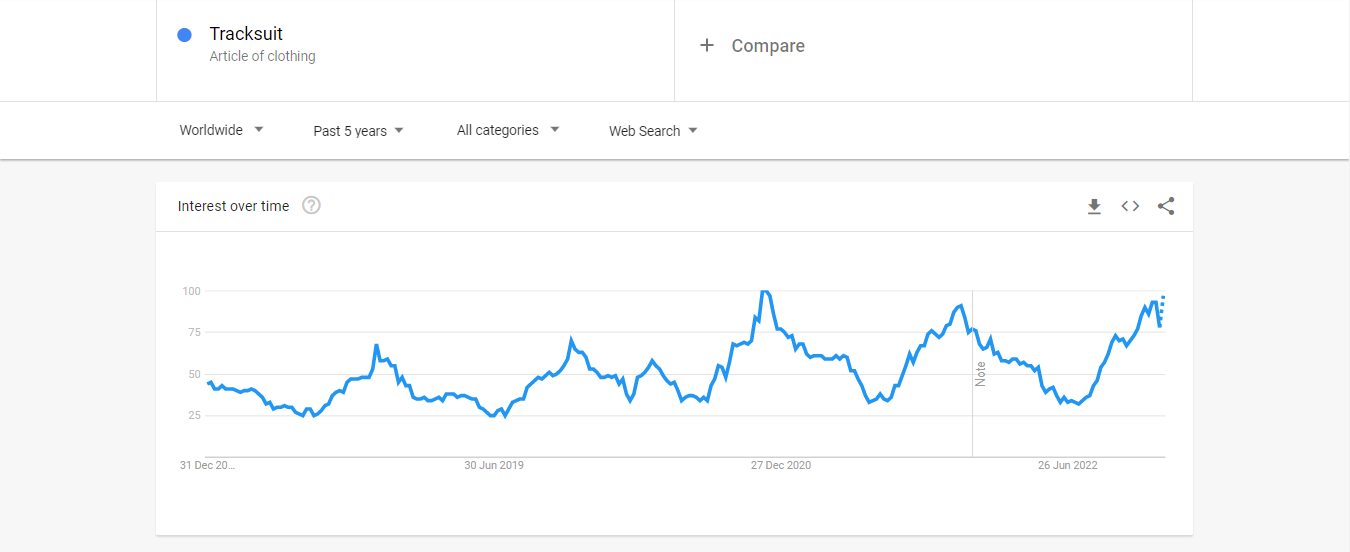Click the blue dot beside Tracksuit

coord(184,35)
